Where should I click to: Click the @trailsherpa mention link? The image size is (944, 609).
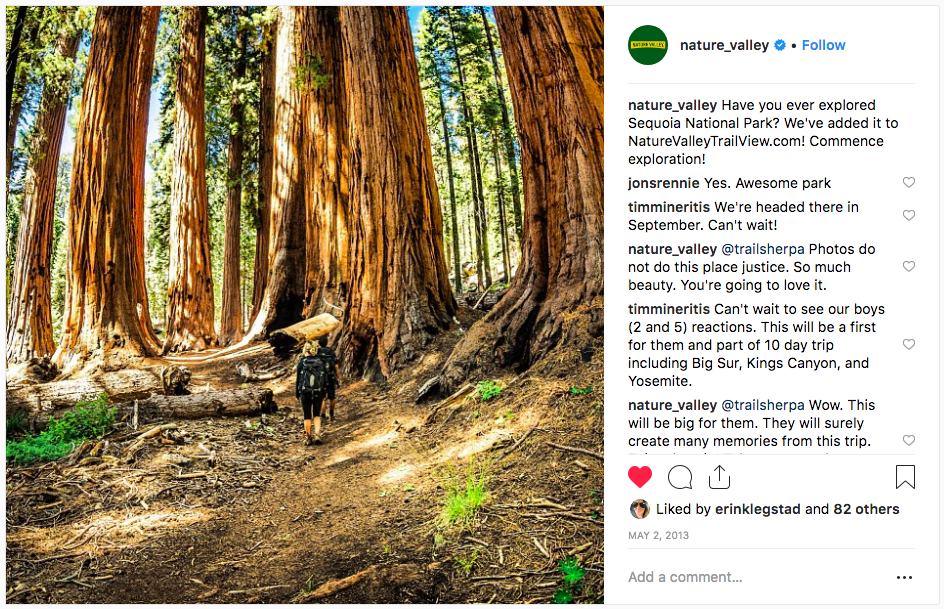[x=762, y=249]
